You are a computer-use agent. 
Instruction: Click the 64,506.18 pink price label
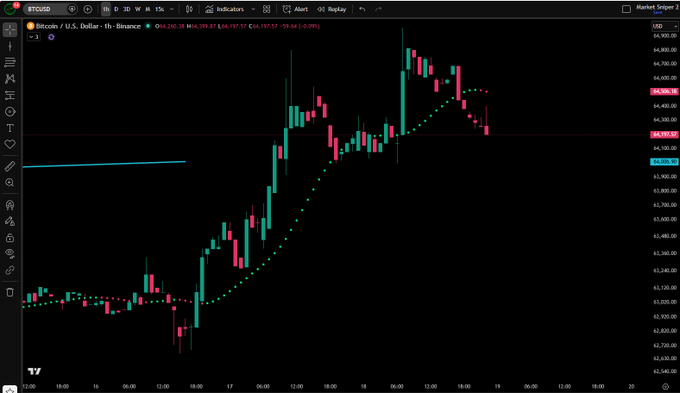664,92
